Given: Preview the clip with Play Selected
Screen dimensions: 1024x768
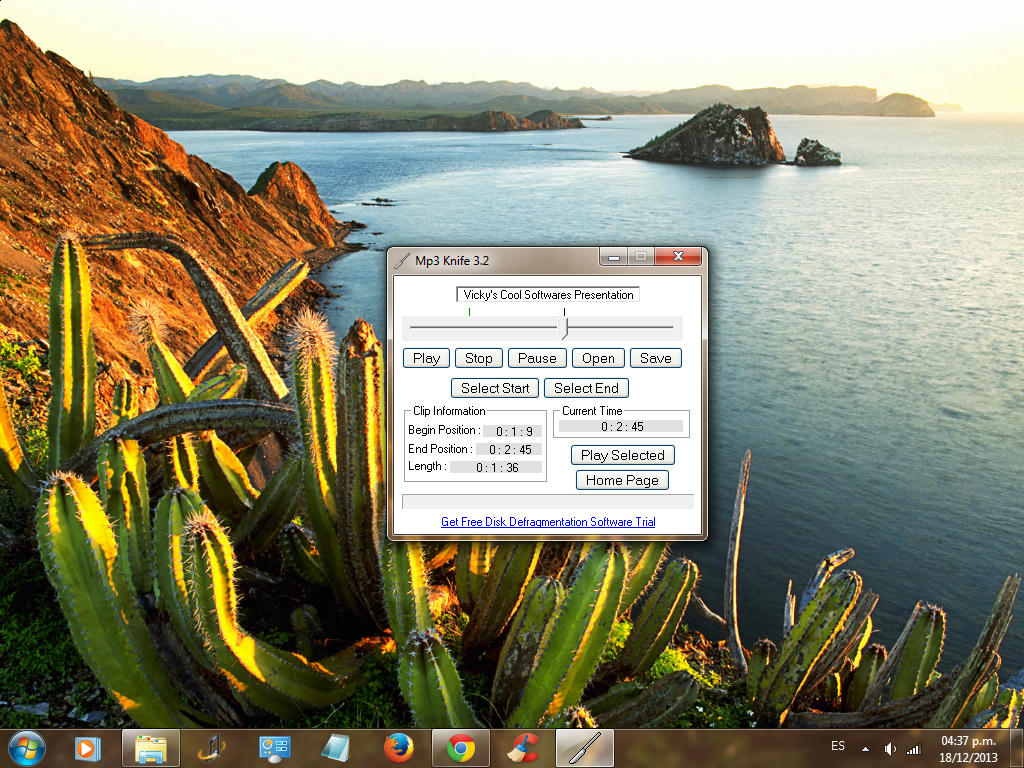Looking at the screenshot, I should click(622, 455).
